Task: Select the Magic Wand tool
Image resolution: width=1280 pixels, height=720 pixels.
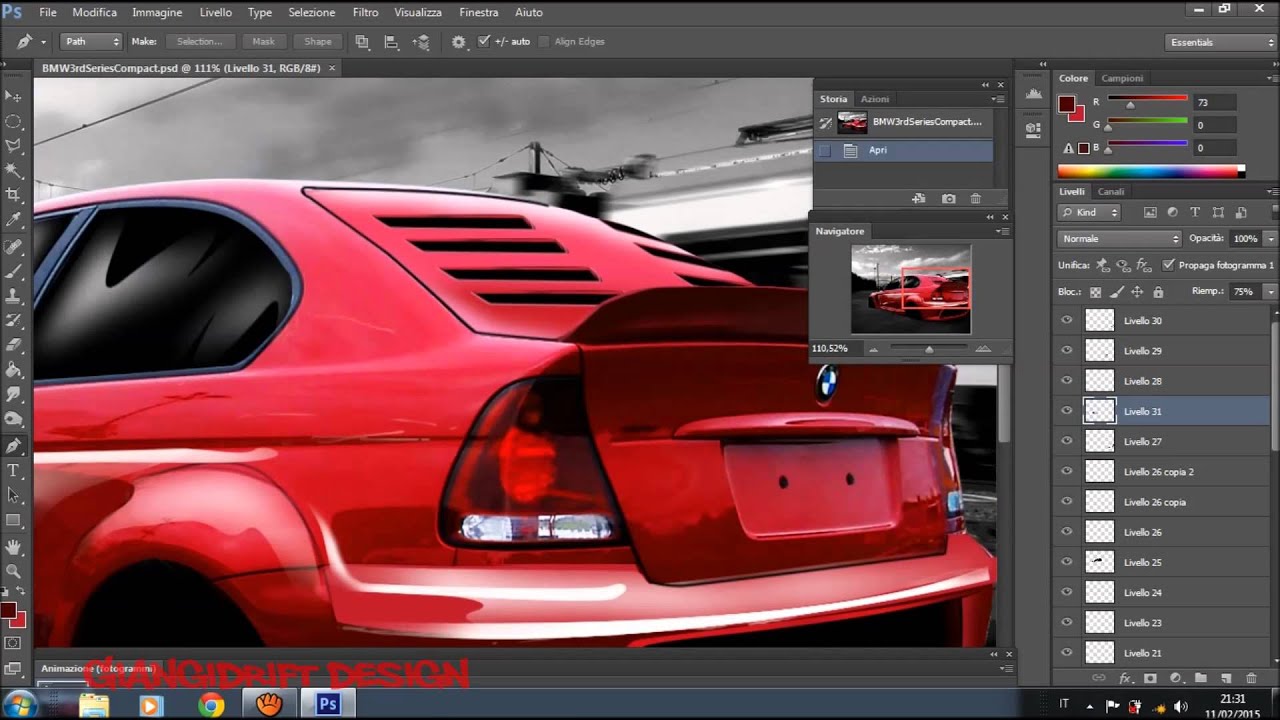Action: pyautogui.click(x=14, y=171)
